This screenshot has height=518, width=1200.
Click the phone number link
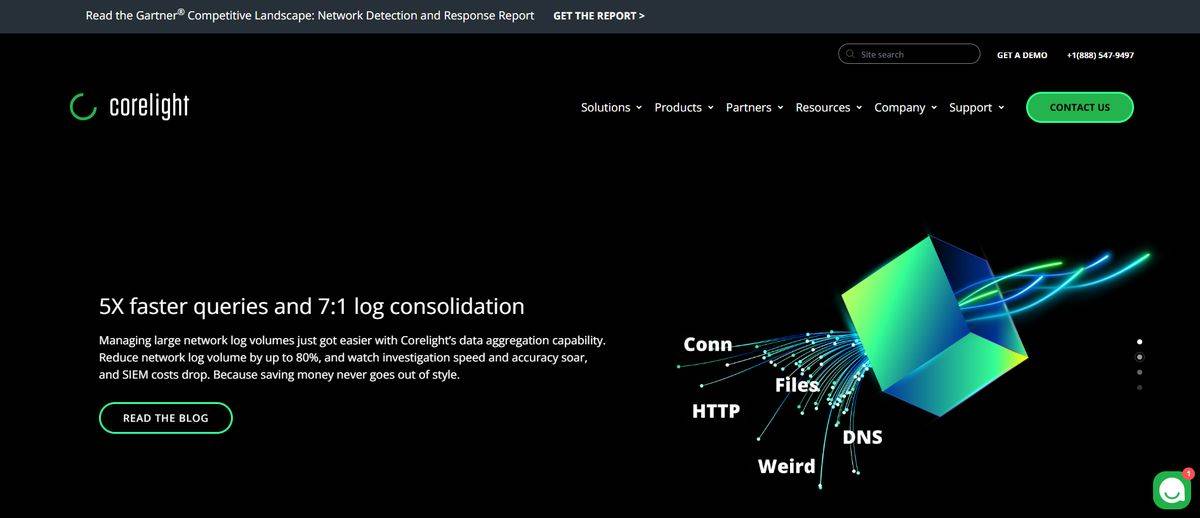pos(1100,55)
